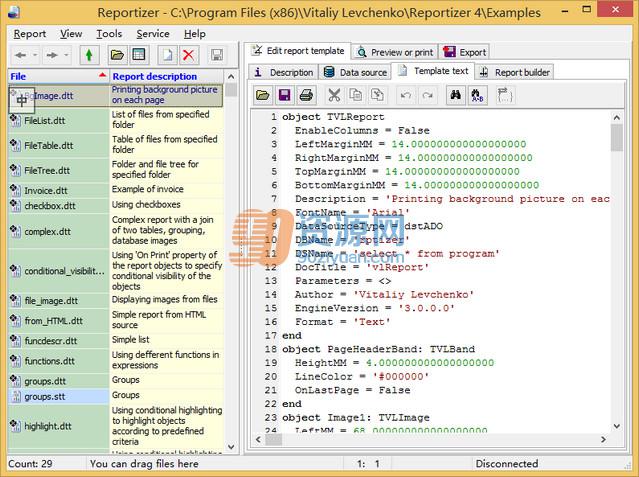
Task: Select from_HTML.dtt in file list
Action: point(58,321)
